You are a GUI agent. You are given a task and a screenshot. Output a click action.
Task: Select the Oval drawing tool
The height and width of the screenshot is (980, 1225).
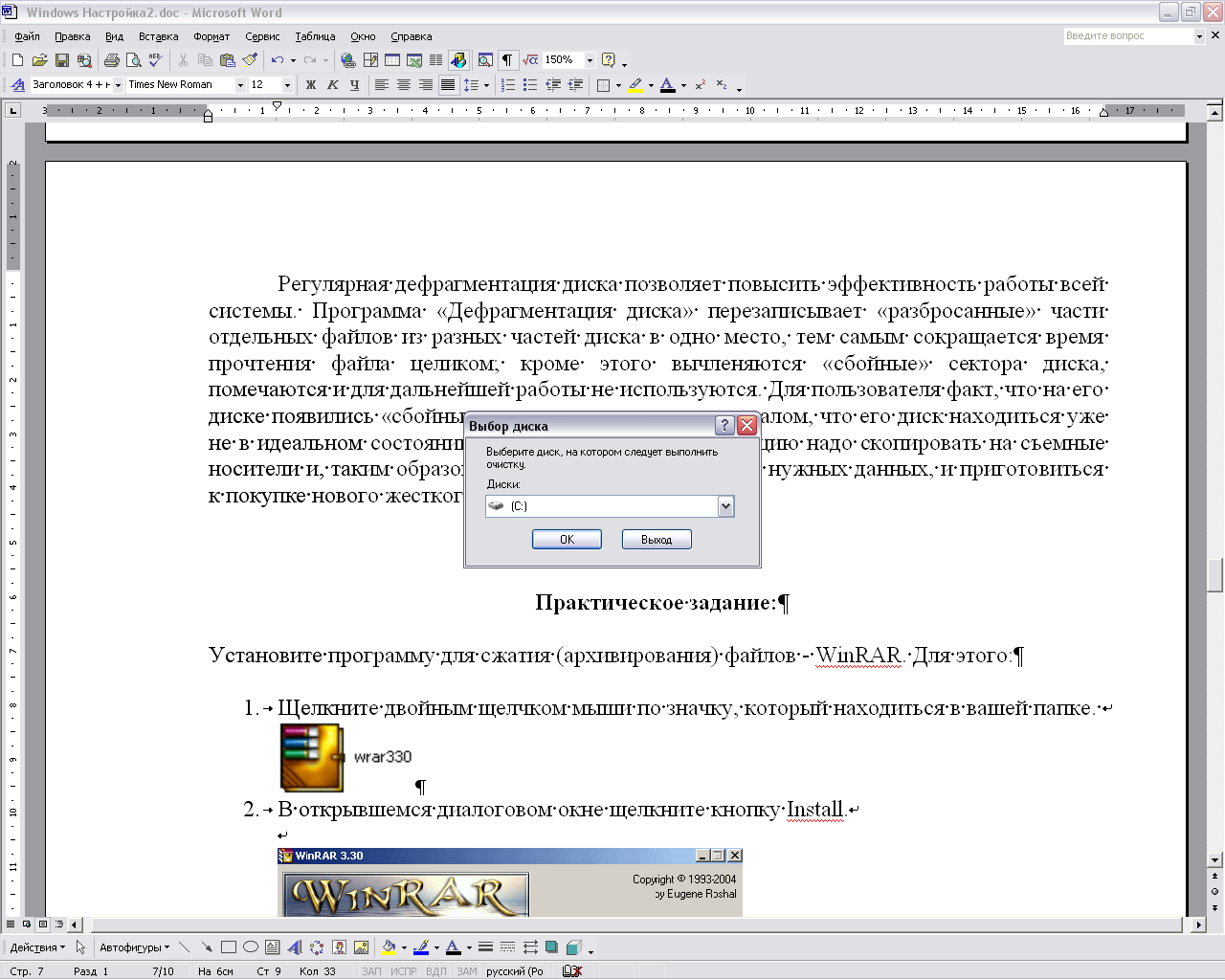point(251,947)
